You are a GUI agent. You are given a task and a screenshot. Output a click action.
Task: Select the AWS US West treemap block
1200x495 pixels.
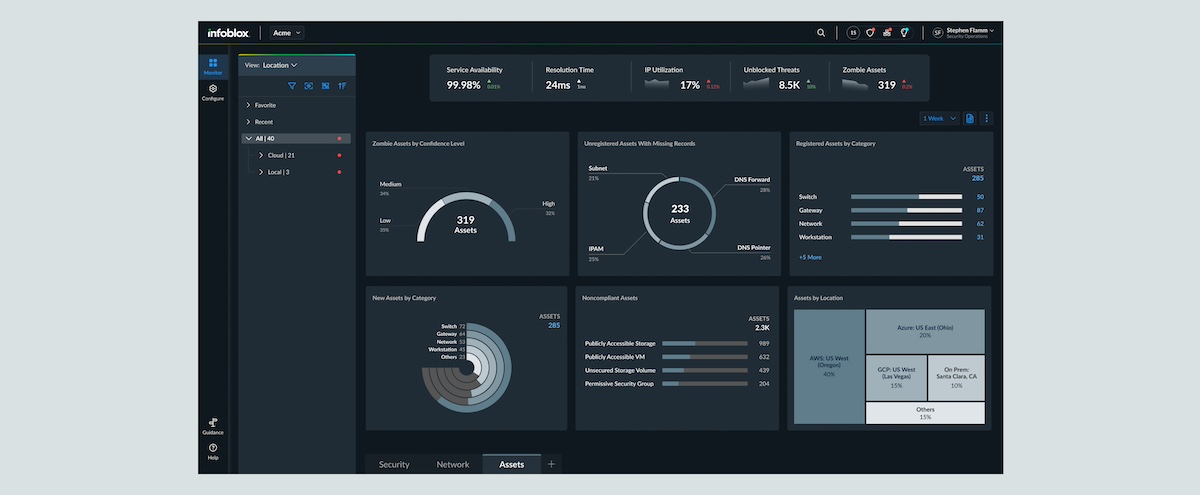[829, 366]
